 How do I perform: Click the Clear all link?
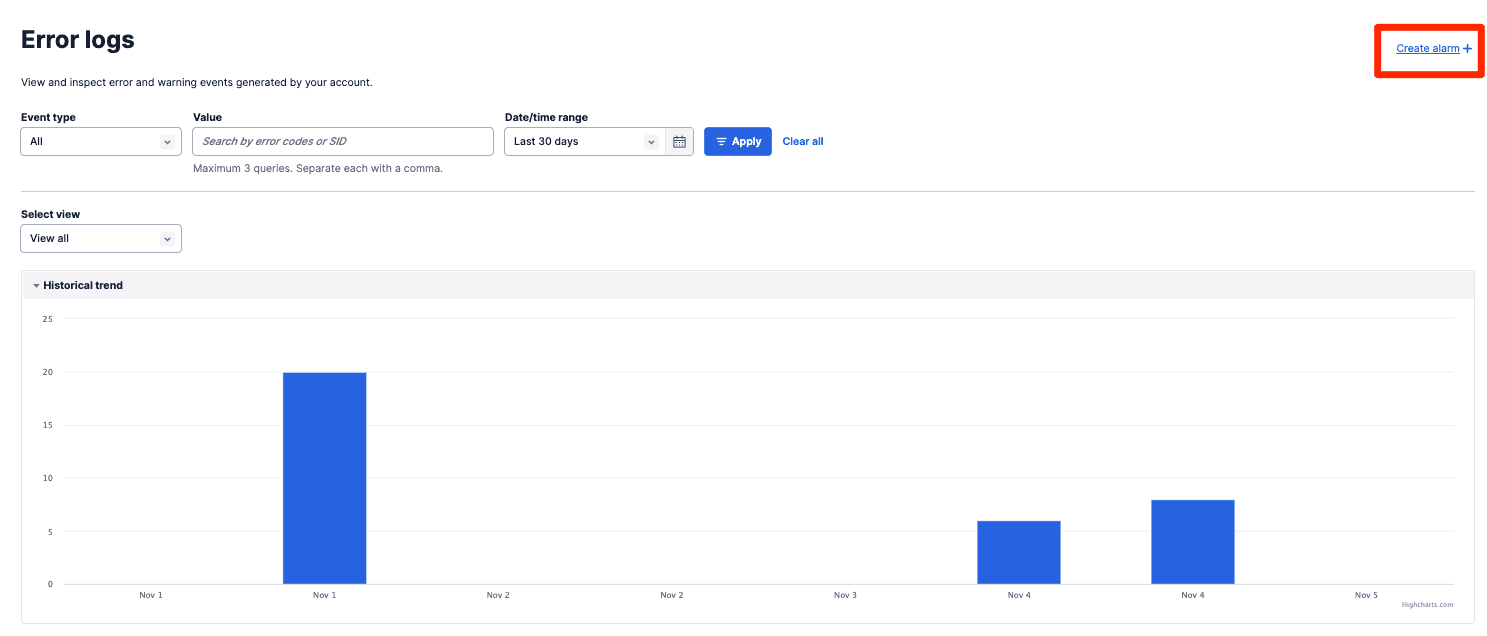pyautogui.click(x=802, y=141)
